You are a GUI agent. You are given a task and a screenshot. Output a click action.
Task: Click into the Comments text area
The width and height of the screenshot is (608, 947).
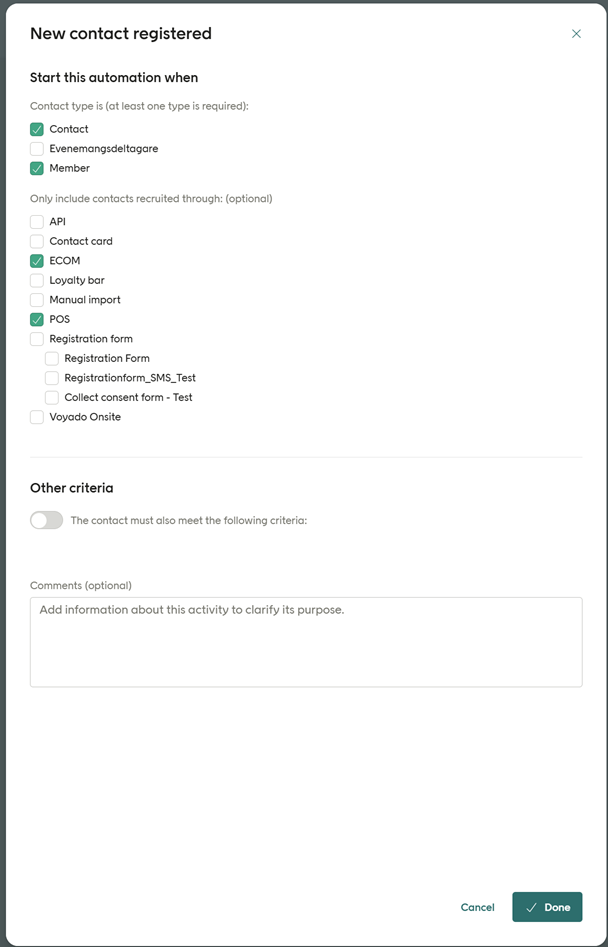tap(306, 642)
